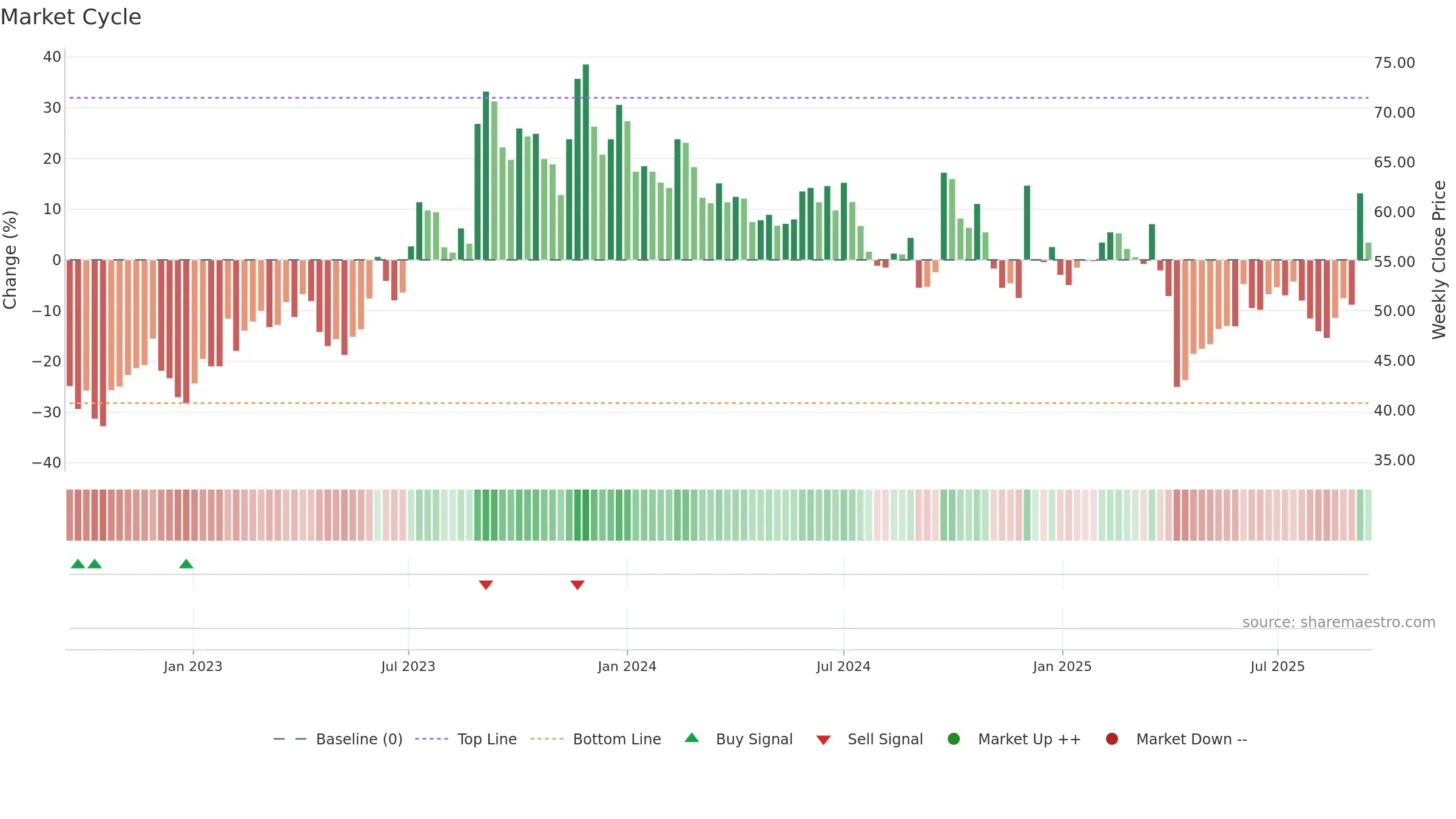The image size is (1456, 819).
Task: Click the source: sharemaestro.com text
Action: coord(1339,622)
